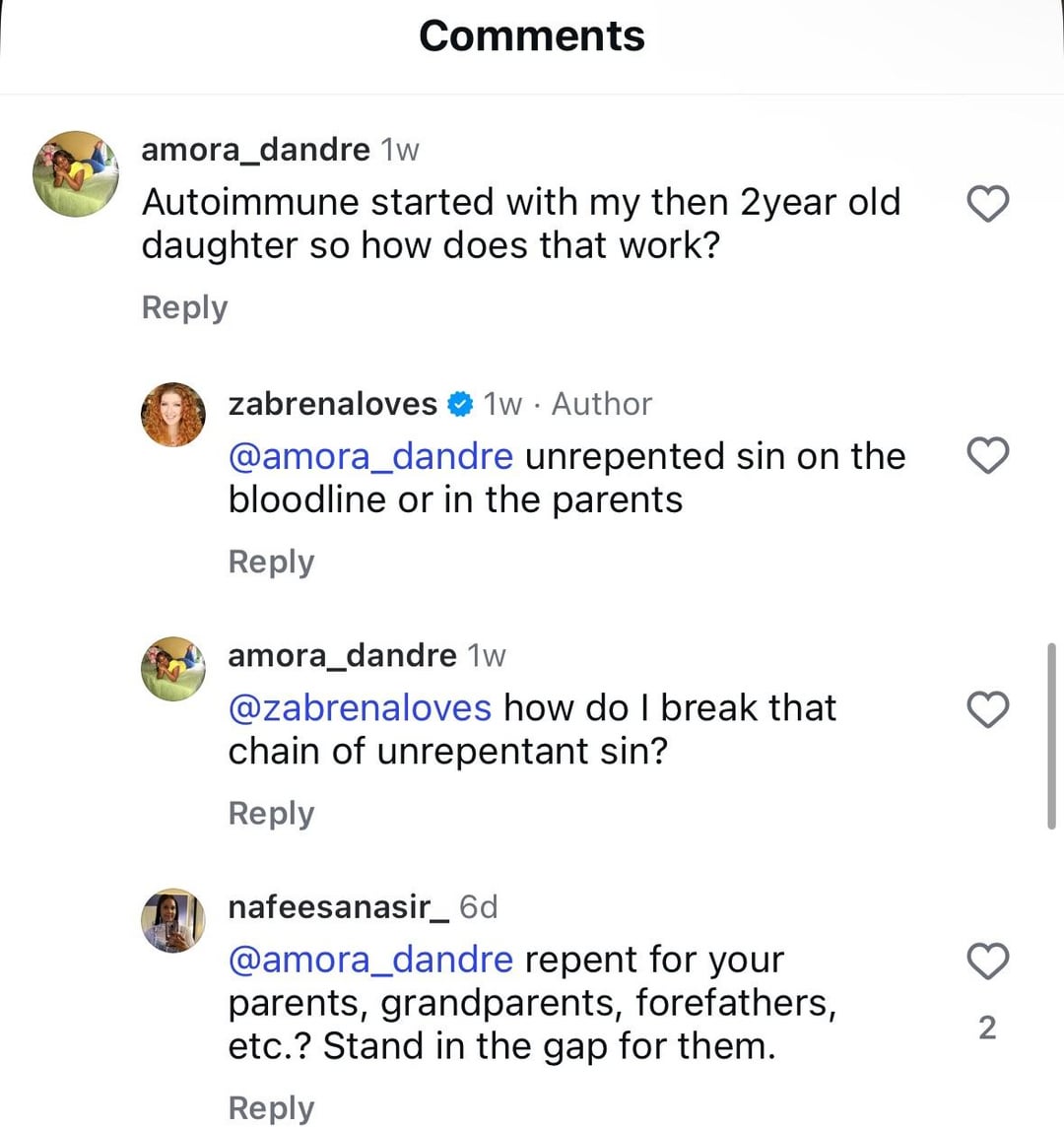Reply to nafeesanasir_'s comment
1064x1129 pixels.
tap(271, 1107)
